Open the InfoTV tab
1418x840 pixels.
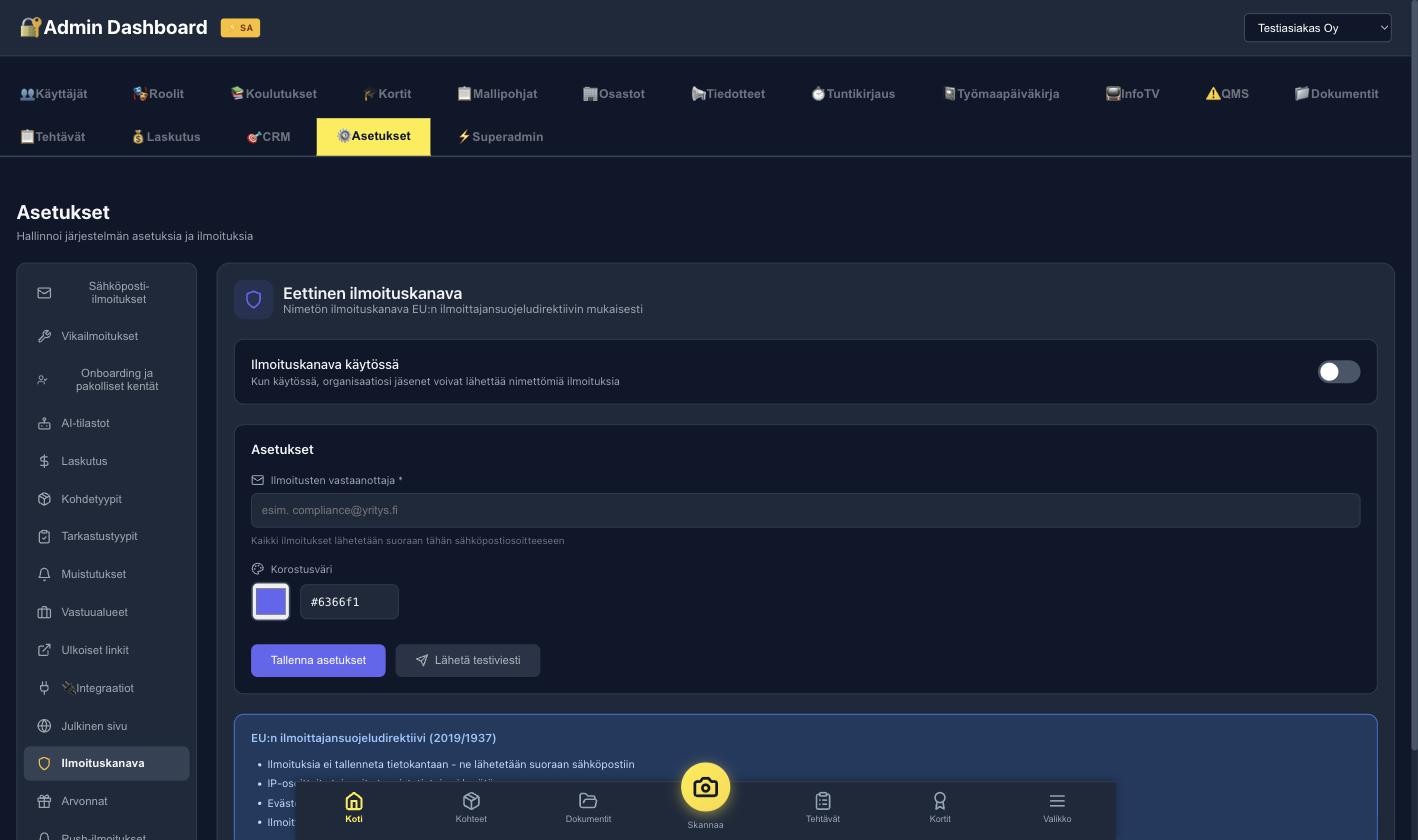point(1132,94)
